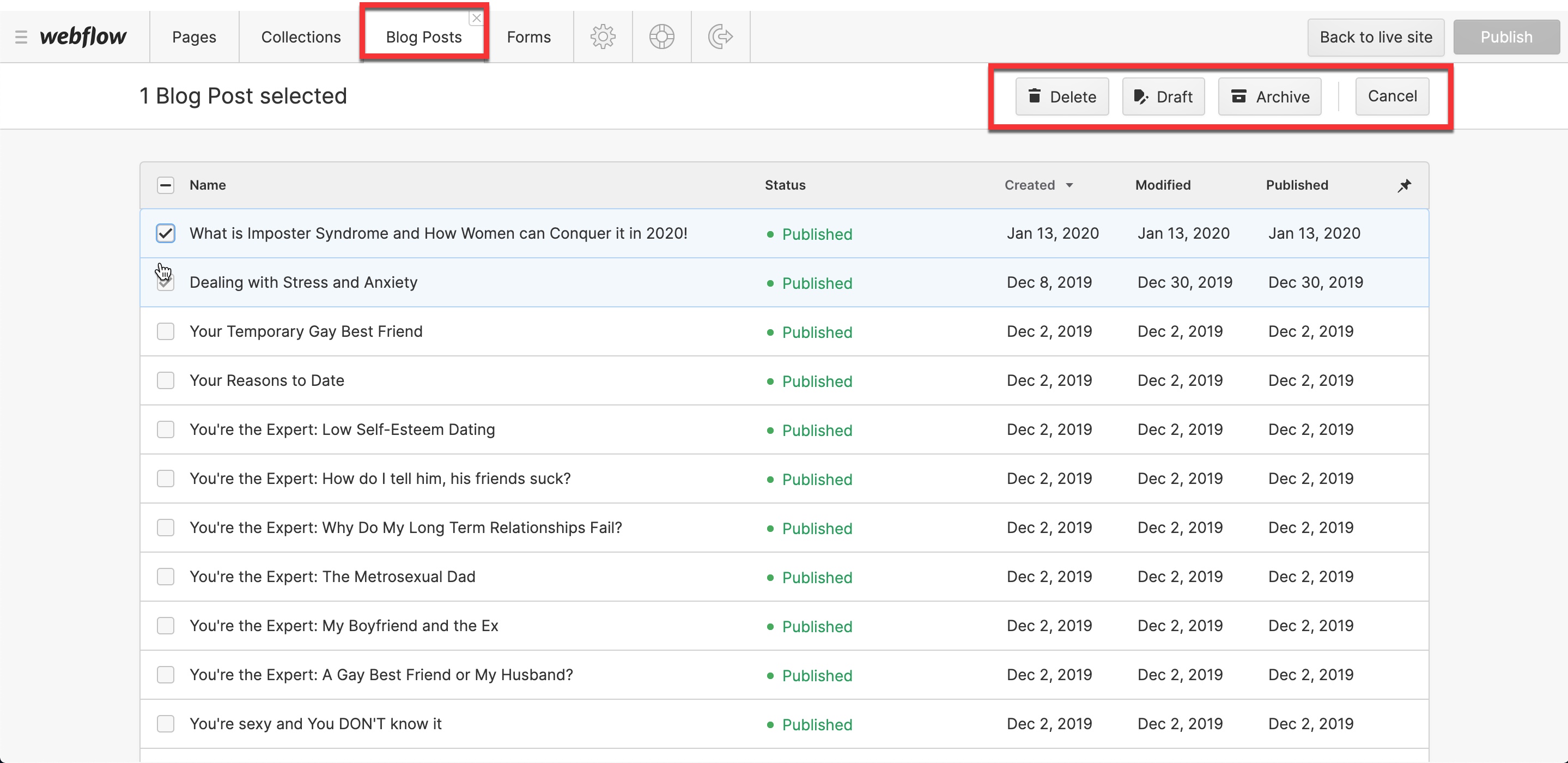
Task: Check Gay Best Friend or My Husband checkbox
Action: [x=165, y=675]
